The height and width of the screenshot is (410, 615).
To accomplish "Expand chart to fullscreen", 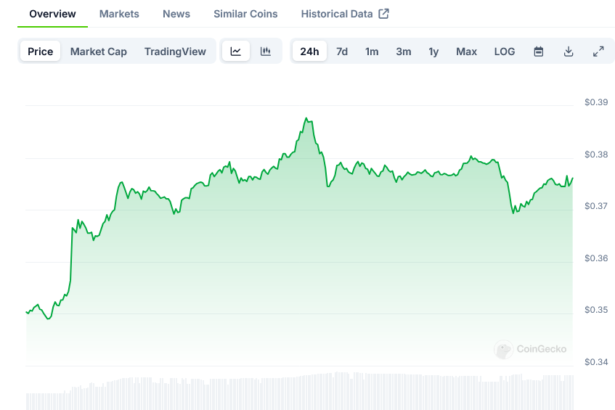I will point(598,51).
